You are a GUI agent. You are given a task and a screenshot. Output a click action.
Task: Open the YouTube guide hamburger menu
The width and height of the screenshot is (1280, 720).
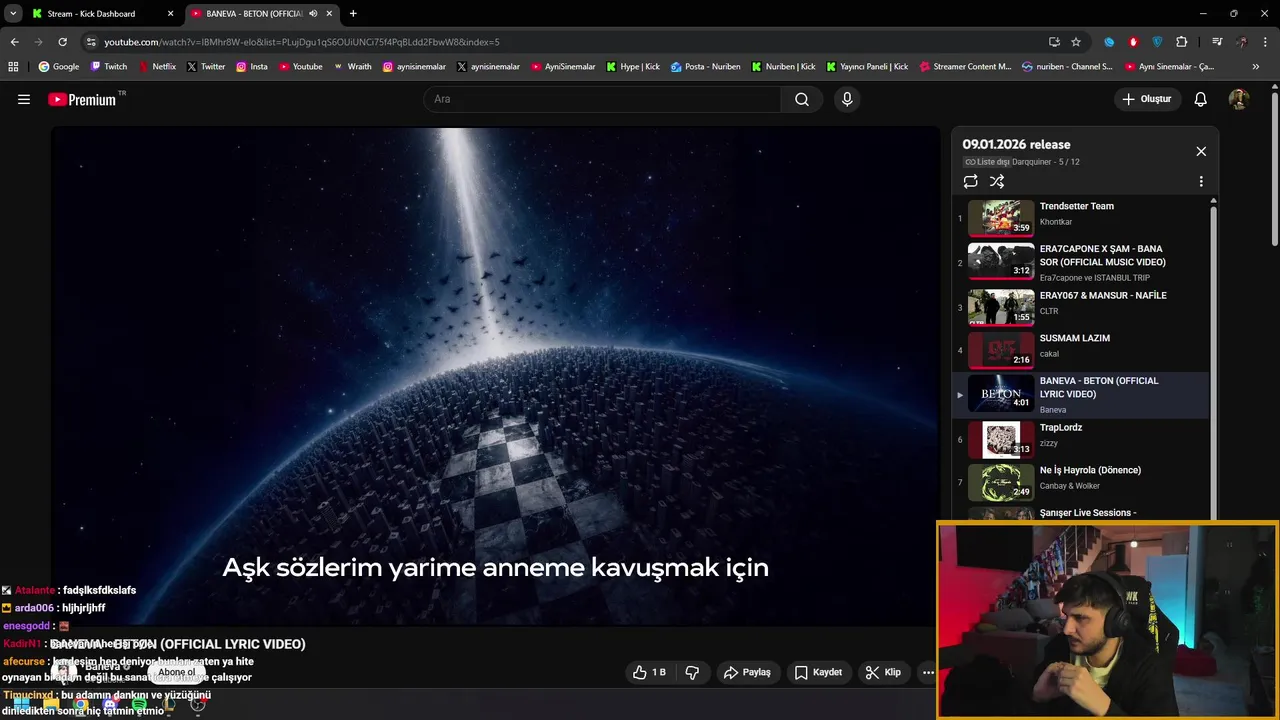click(24, 99)
